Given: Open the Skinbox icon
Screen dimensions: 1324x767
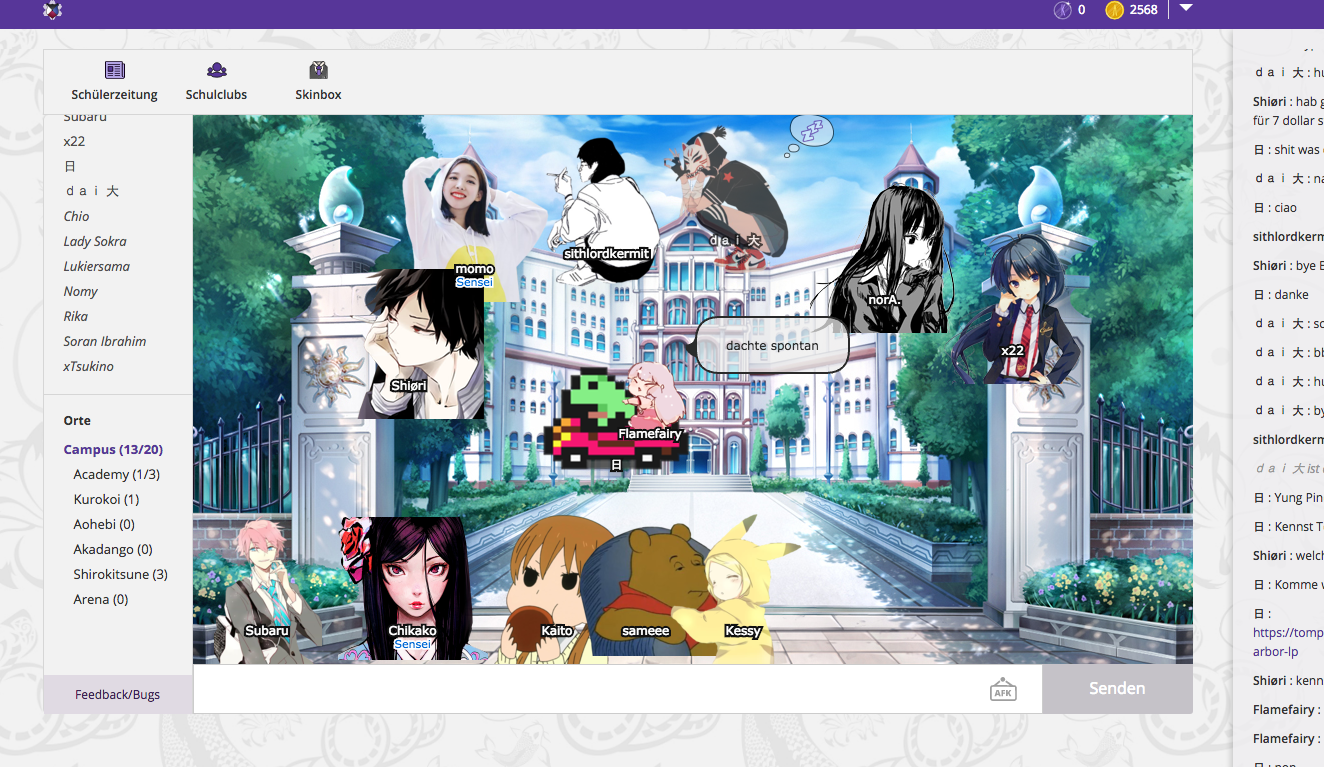Looking at the screenshot, I should pyautogui.click(x=318, y=70).
